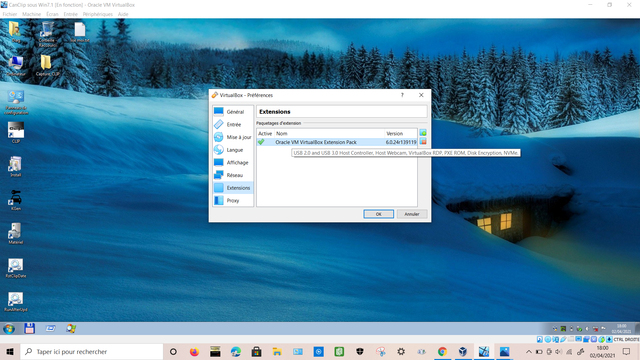Open the Aide menu
This screenshot has width=640, height=360.
tap(123, 14)
